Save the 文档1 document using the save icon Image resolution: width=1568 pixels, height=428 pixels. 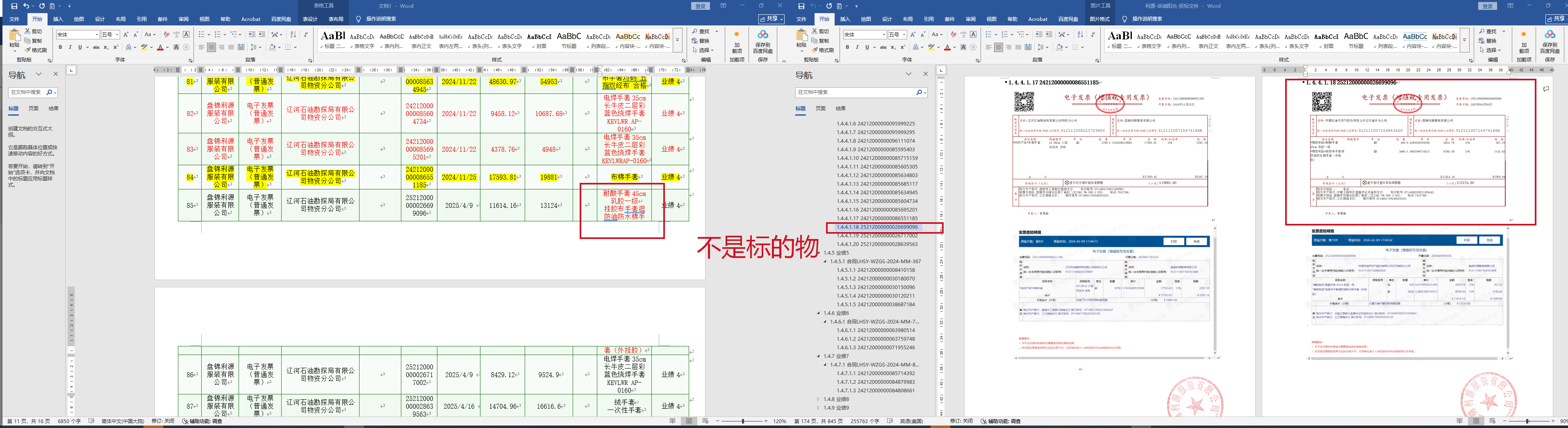tap(14, 6)
